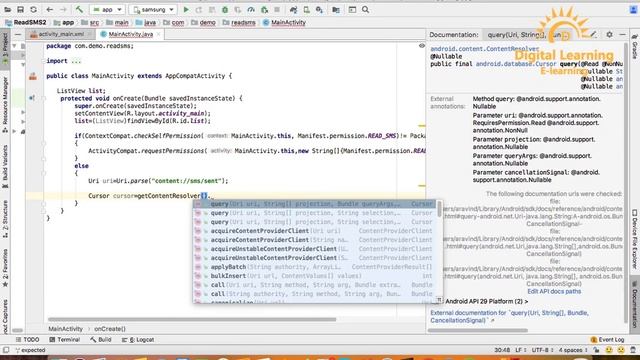Open the UTF-8 encoding selector

tap(542, 350)
